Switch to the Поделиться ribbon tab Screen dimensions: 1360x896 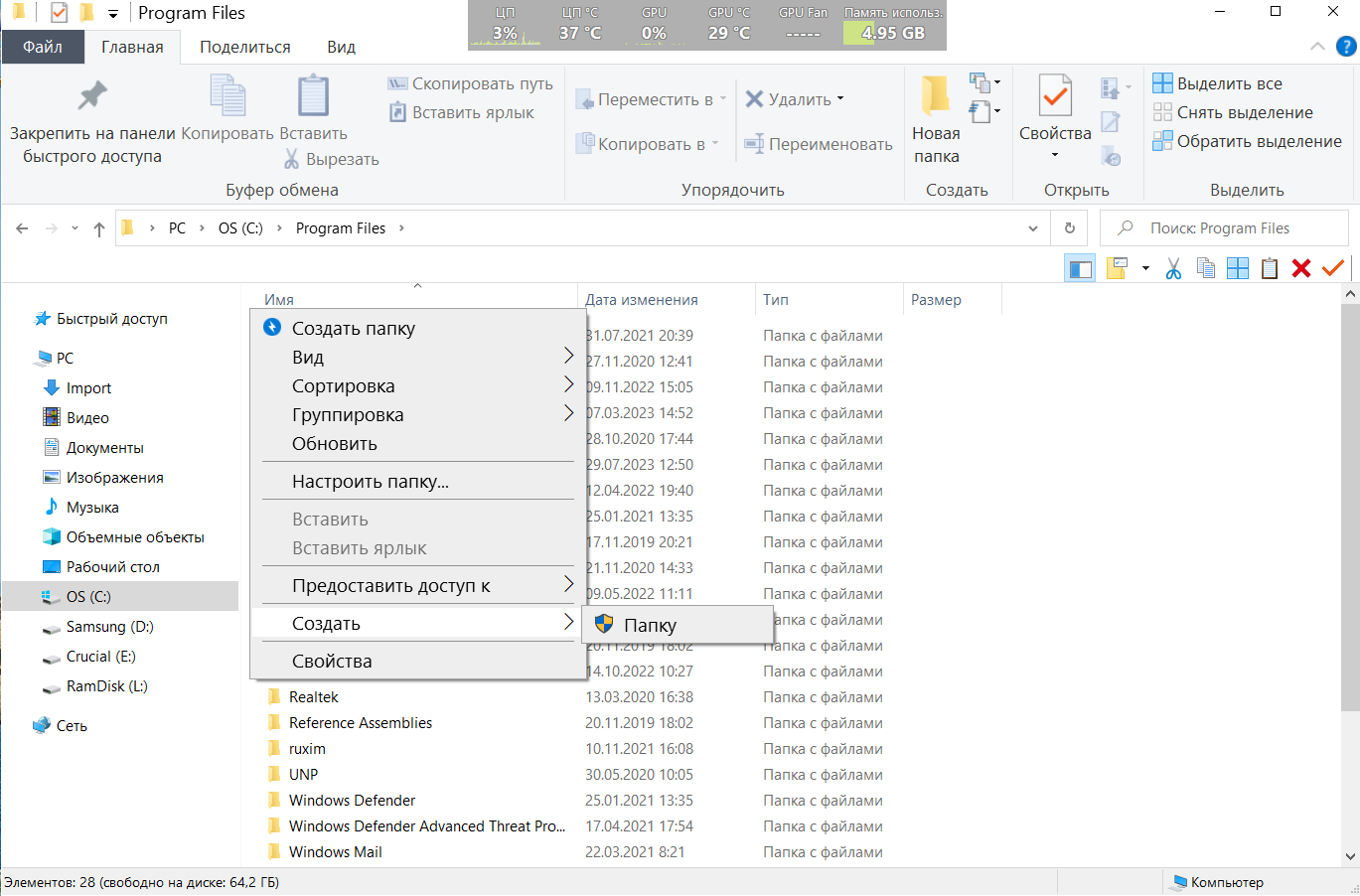[245, 47]
